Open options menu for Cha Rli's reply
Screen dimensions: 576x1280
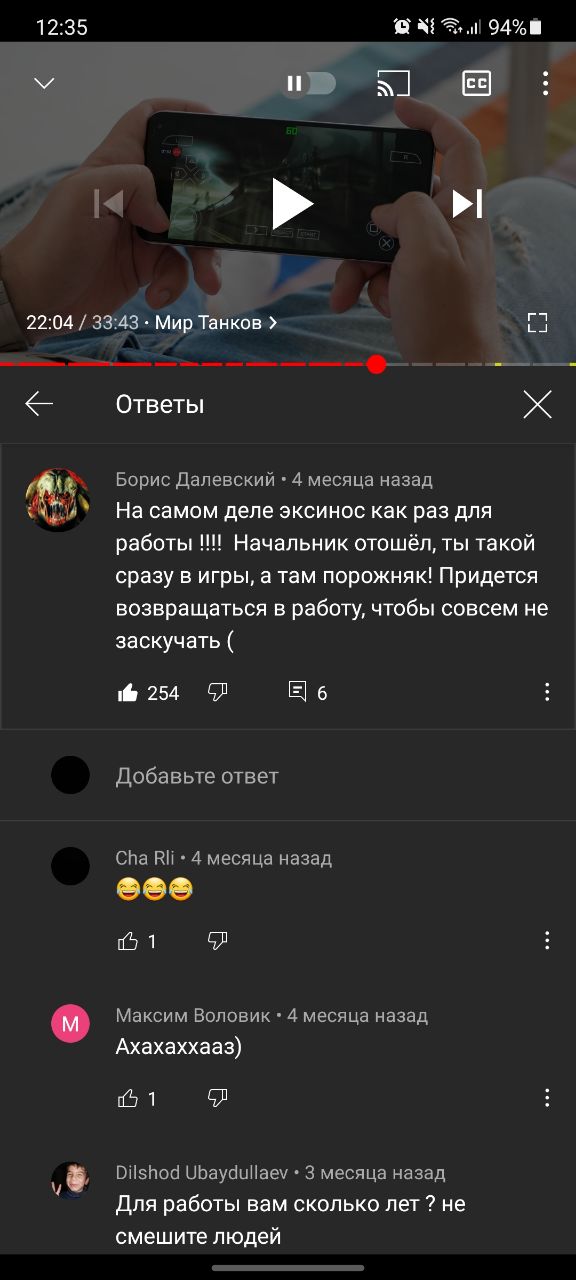[x=547, y=941]
